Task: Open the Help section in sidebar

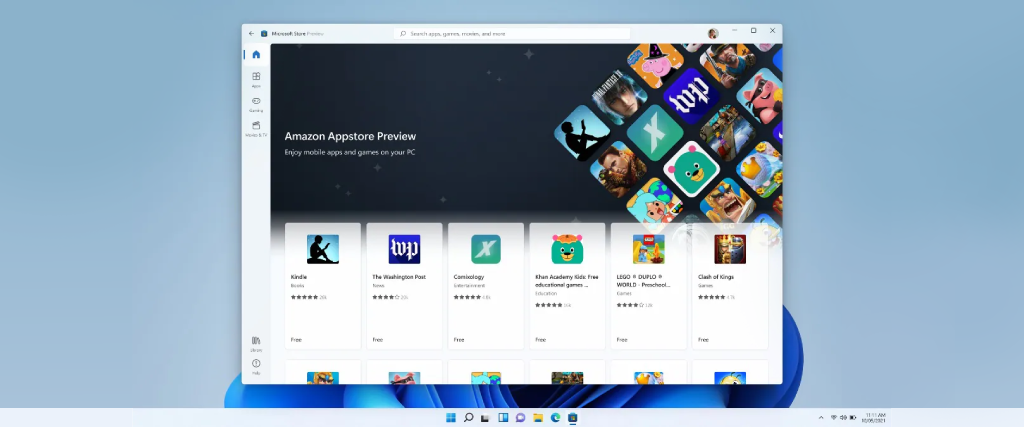Action: tap(256, 367)
